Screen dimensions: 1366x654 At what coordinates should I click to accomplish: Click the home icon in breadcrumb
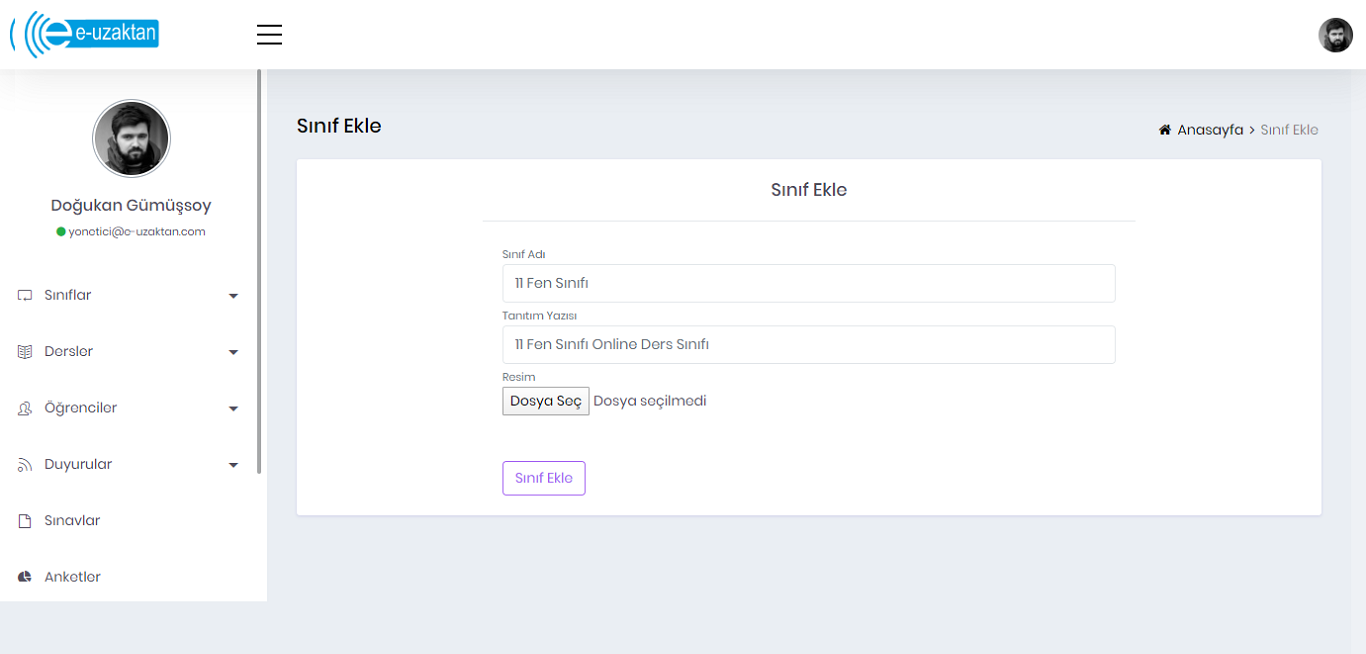1164,130
